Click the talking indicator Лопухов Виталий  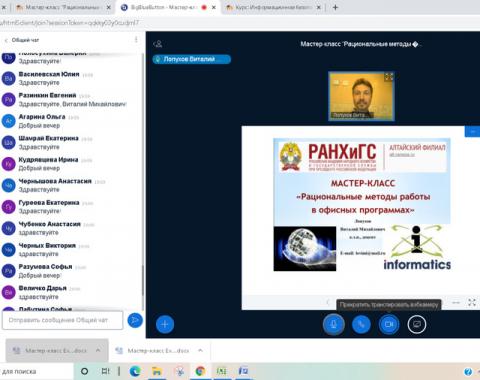[192, 59]
